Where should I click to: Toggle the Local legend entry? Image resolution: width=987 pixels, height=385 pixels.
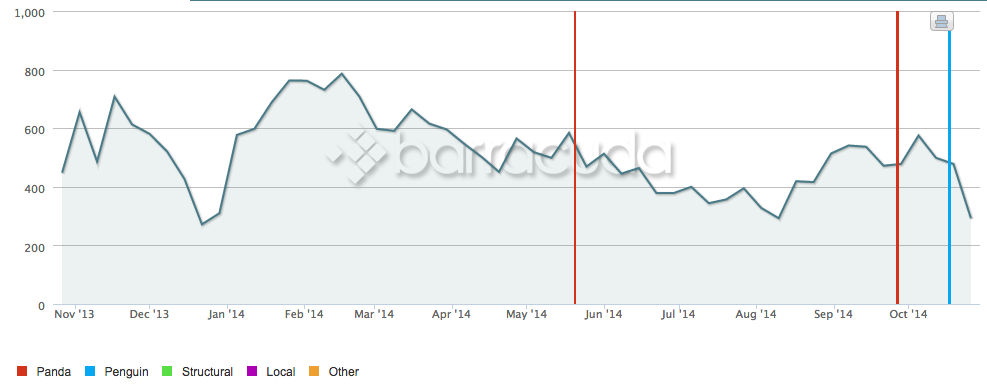(x=271, y=372)
